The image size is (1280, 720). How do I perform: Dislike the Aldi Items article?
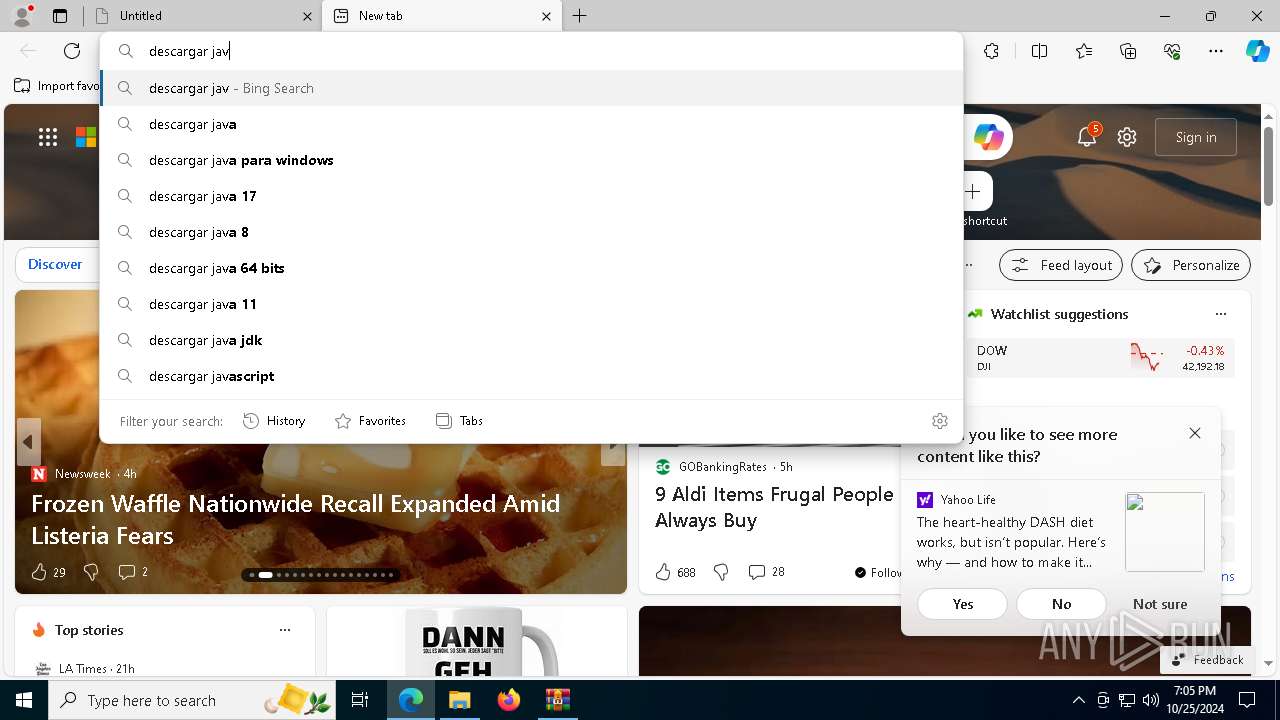pyautogui.click(x=721, y=572)
